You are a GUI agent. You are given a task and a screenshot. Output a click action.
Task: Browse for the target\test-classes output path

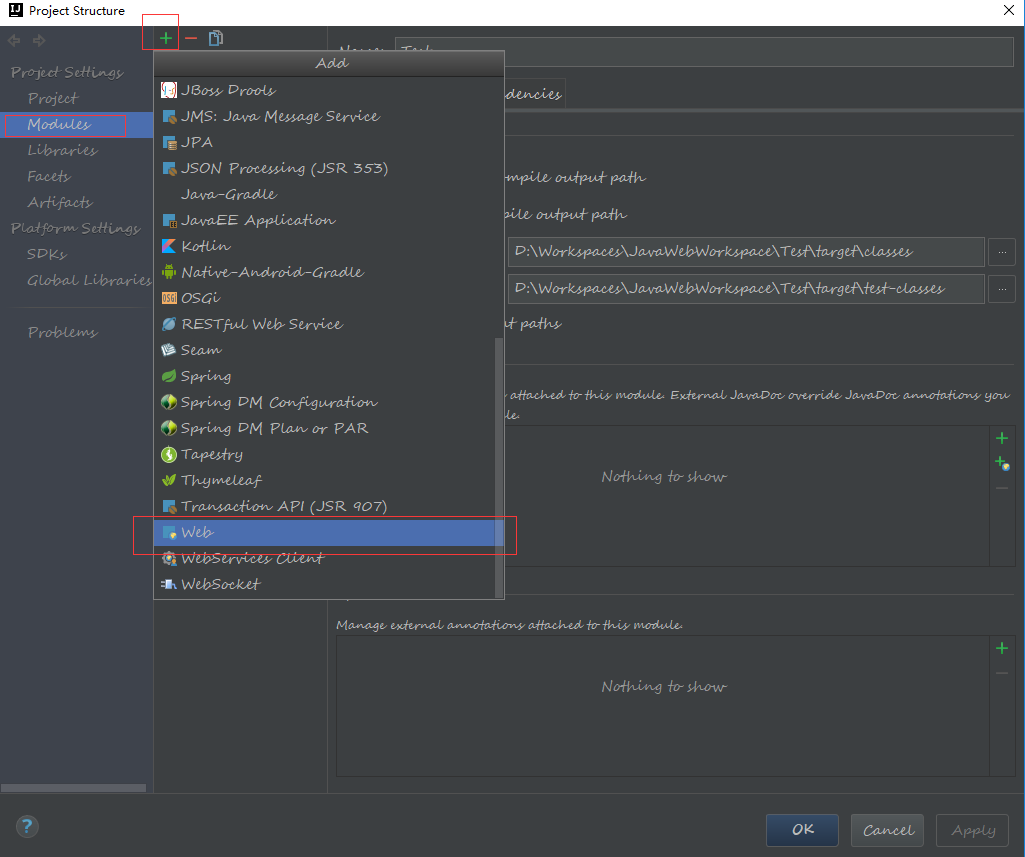pos(1002,289)
